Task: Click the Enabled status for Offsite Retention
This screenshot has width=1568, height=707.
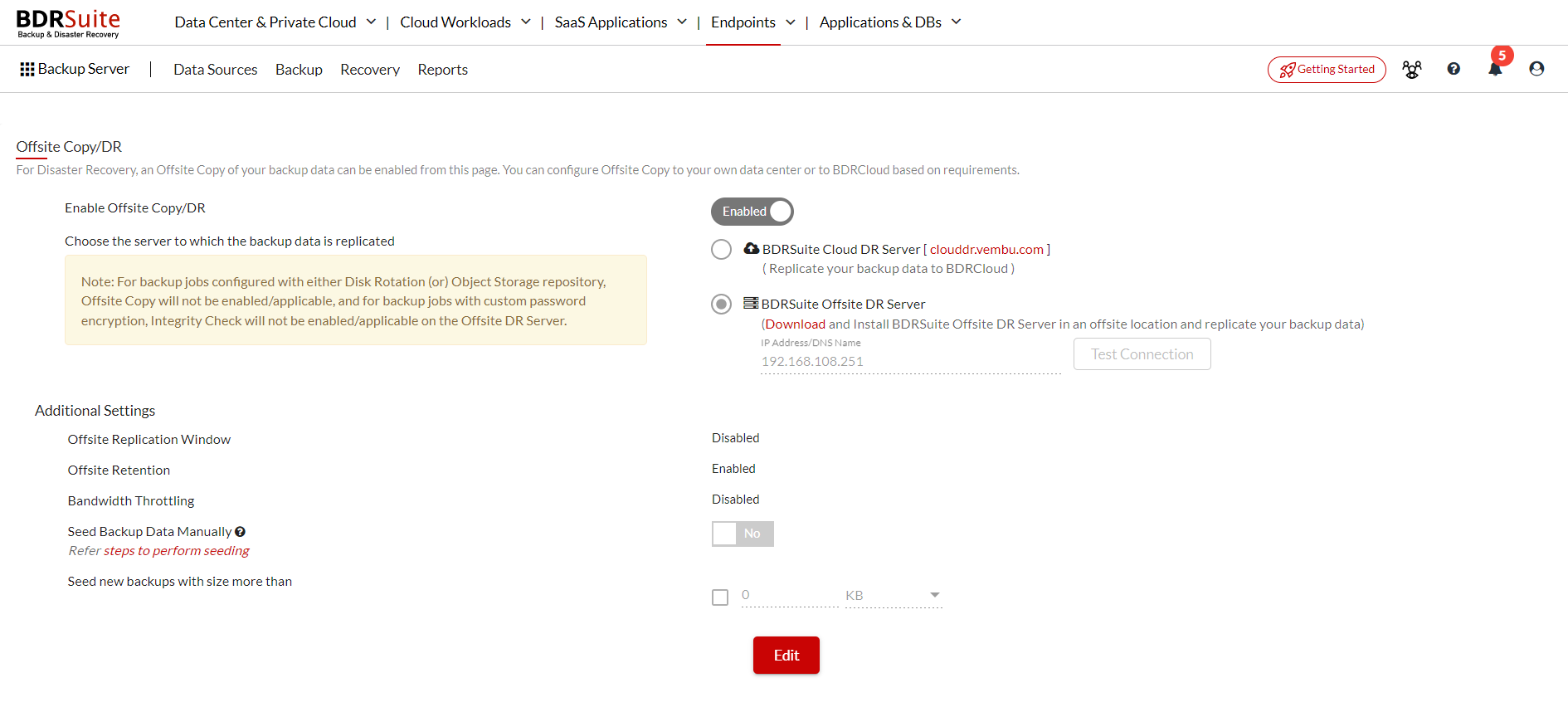Action: [733, 469]
